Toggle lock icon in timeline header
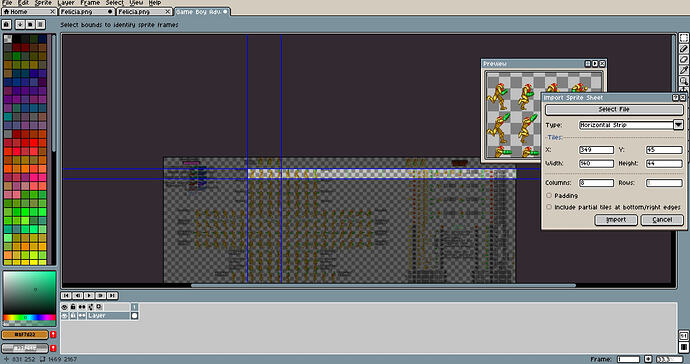Image resolution: width=690 pixels, height=364 pixels. coord(73,307)
